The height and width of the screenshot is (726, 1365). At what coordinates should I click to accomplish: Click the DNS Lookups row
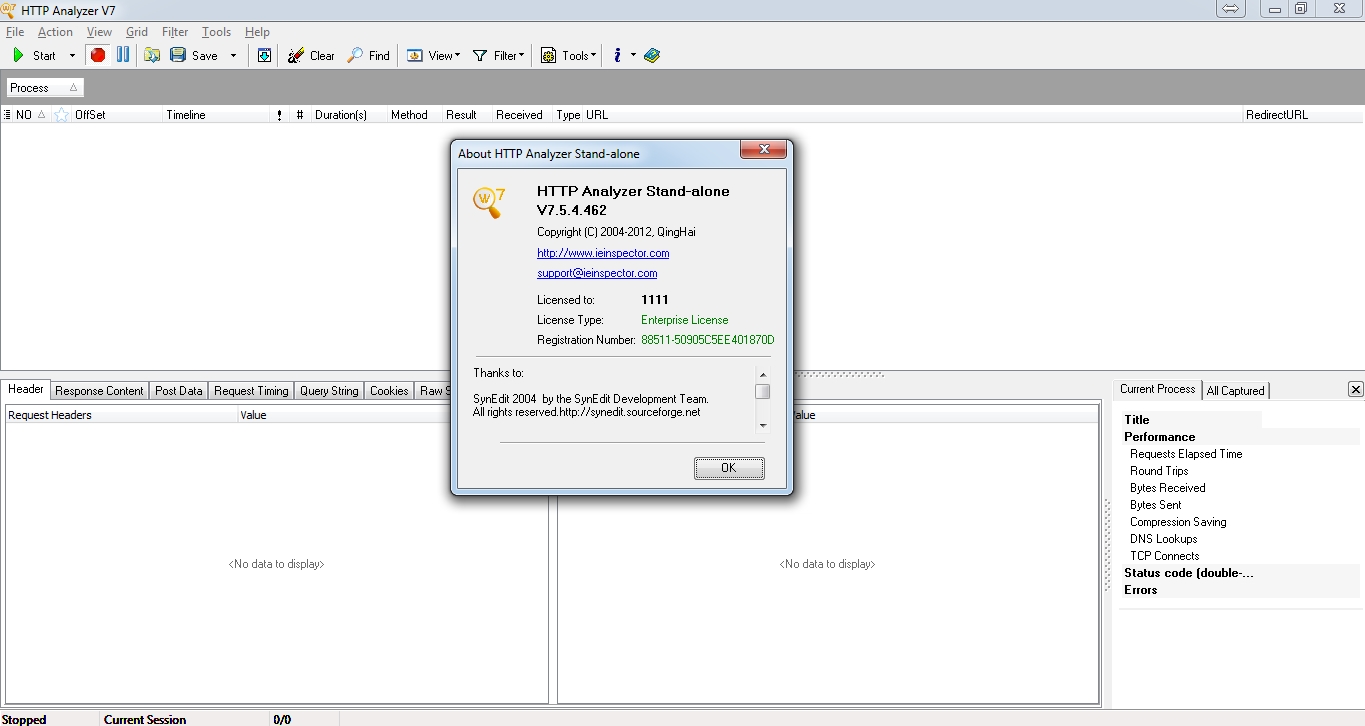[x=1239, y=539]
